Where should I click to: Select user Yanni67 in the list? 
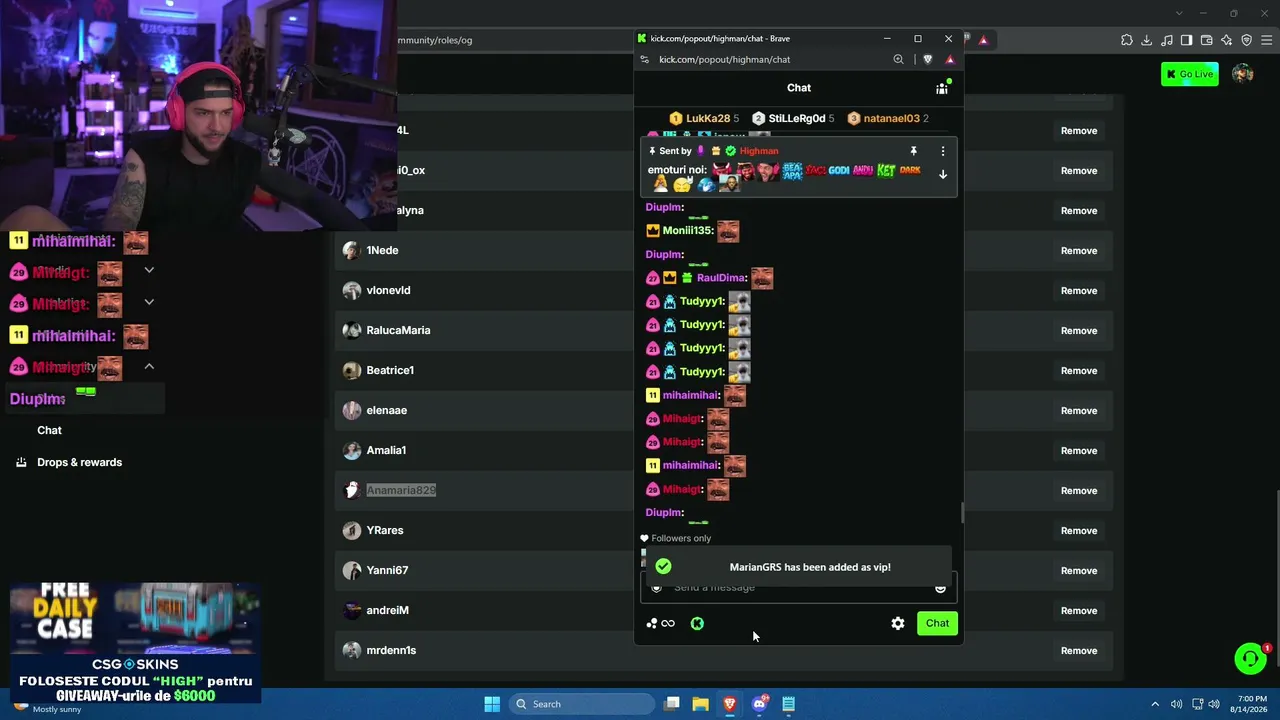pos(387,570)
